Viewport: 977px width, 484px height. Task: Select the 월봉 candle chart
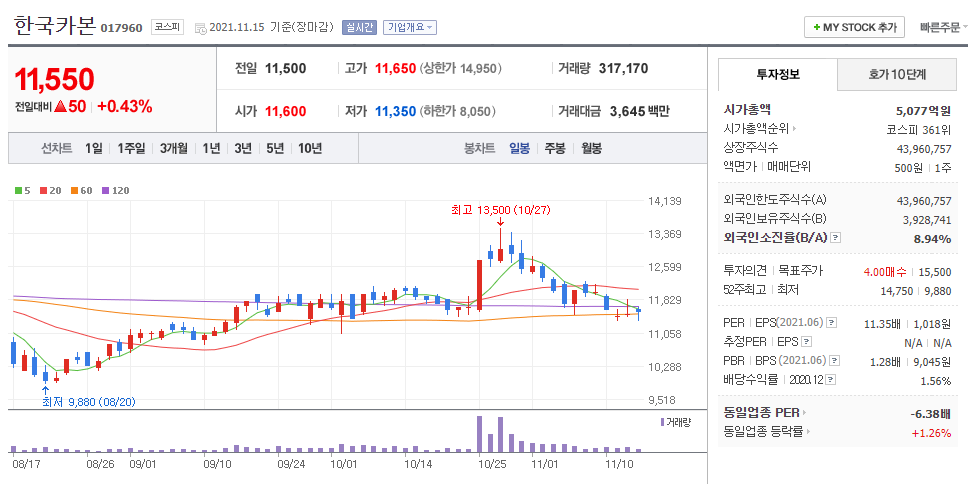(x=592, y=149)
